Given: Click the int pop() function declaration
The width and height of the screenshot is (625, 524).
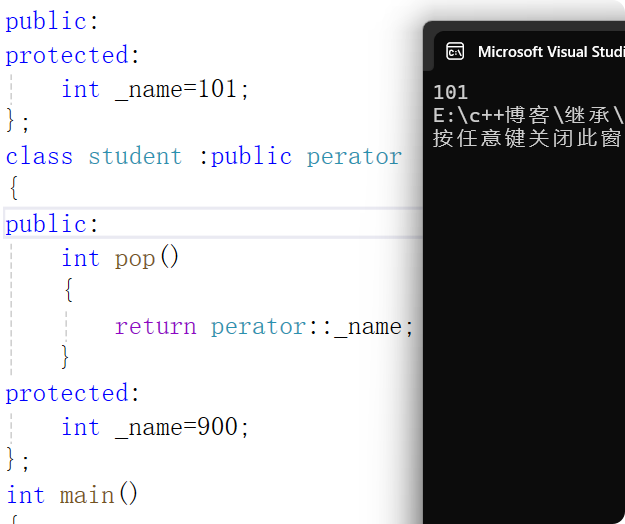Looking at the screenshot, I should coord(120,258).
